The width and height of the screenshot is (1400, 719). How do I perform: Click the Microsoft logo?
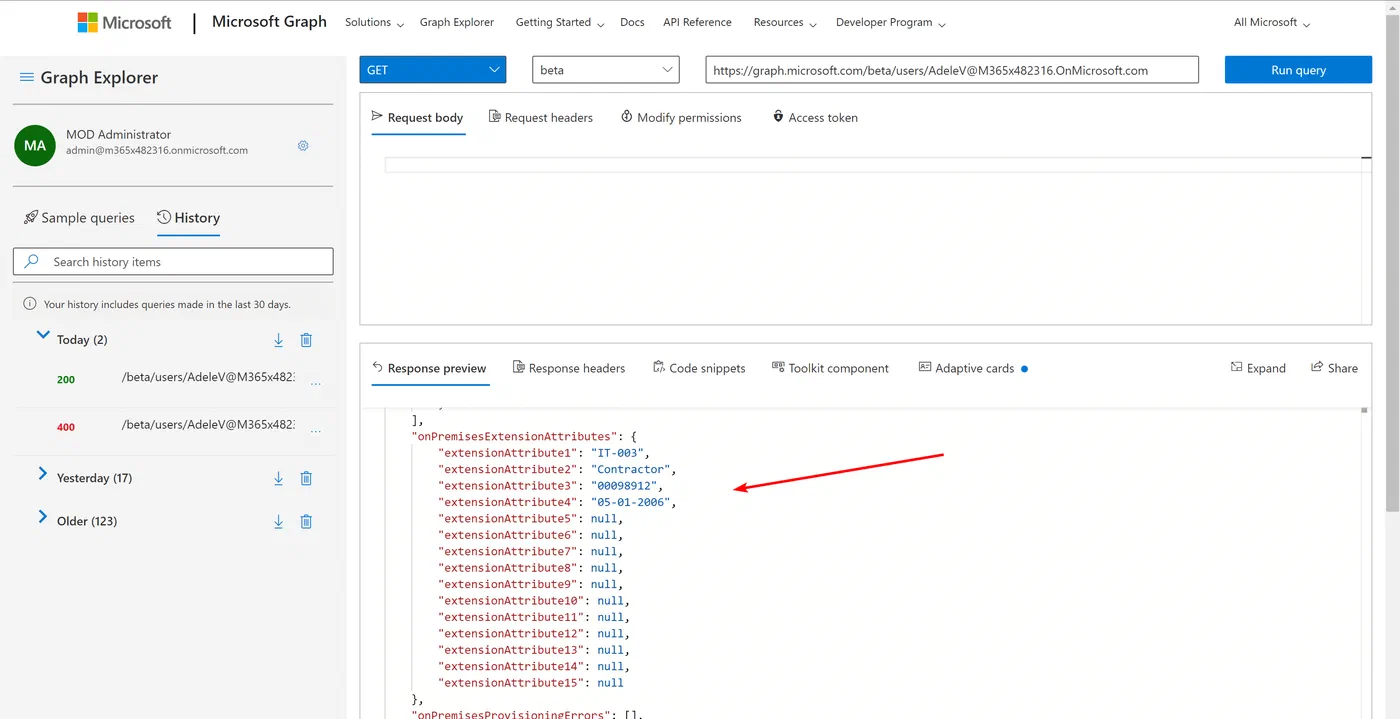point(124,22)
